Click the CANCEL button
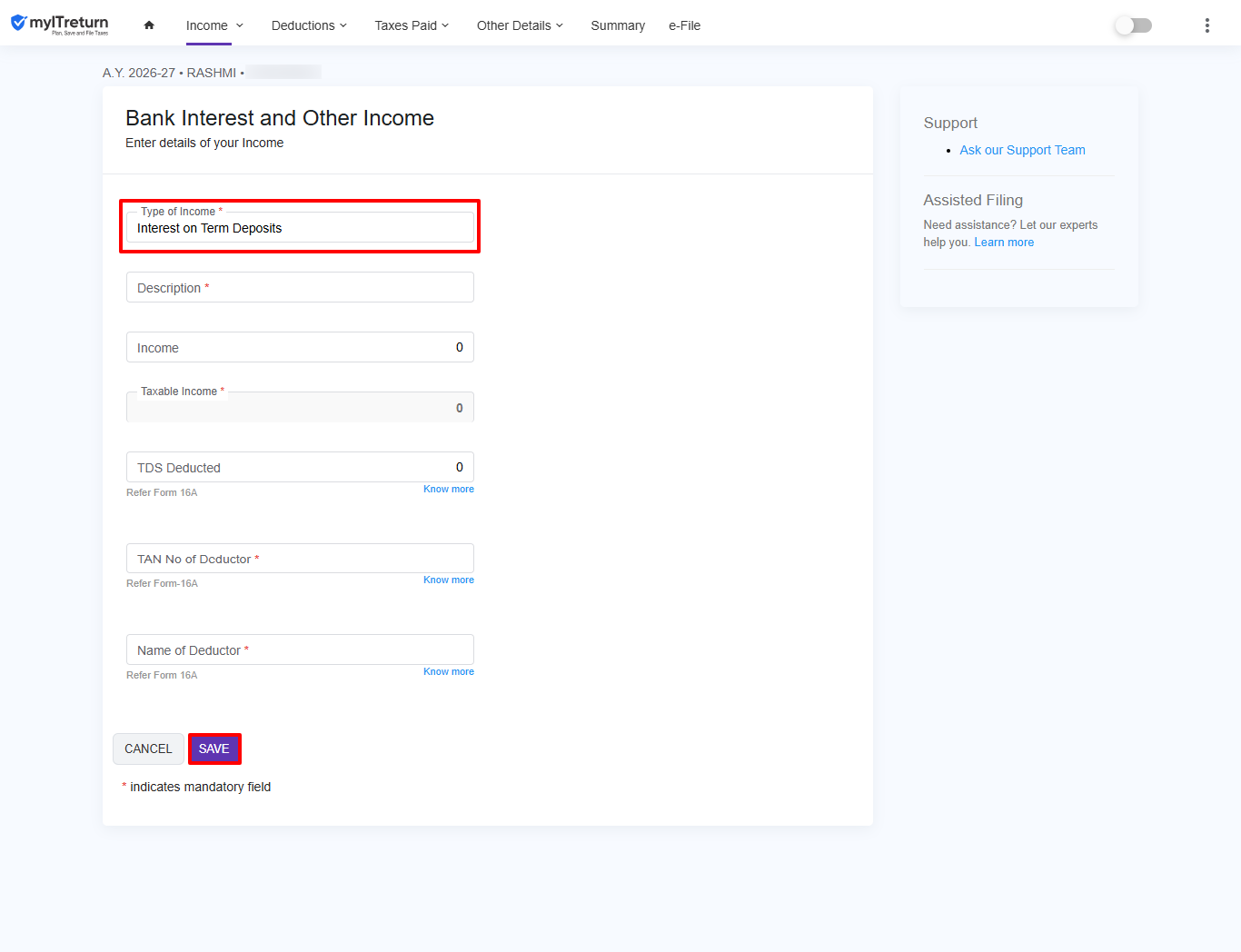 (x=148, y=749)
